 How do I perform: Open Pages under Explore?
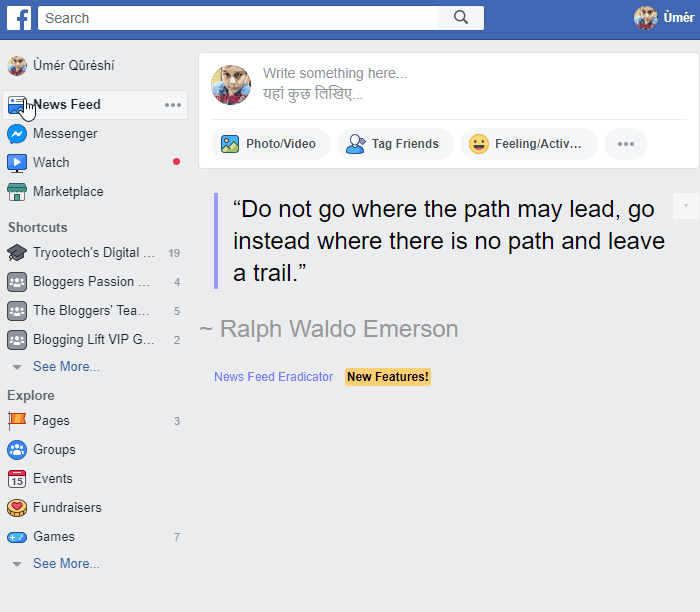point(51,420)
